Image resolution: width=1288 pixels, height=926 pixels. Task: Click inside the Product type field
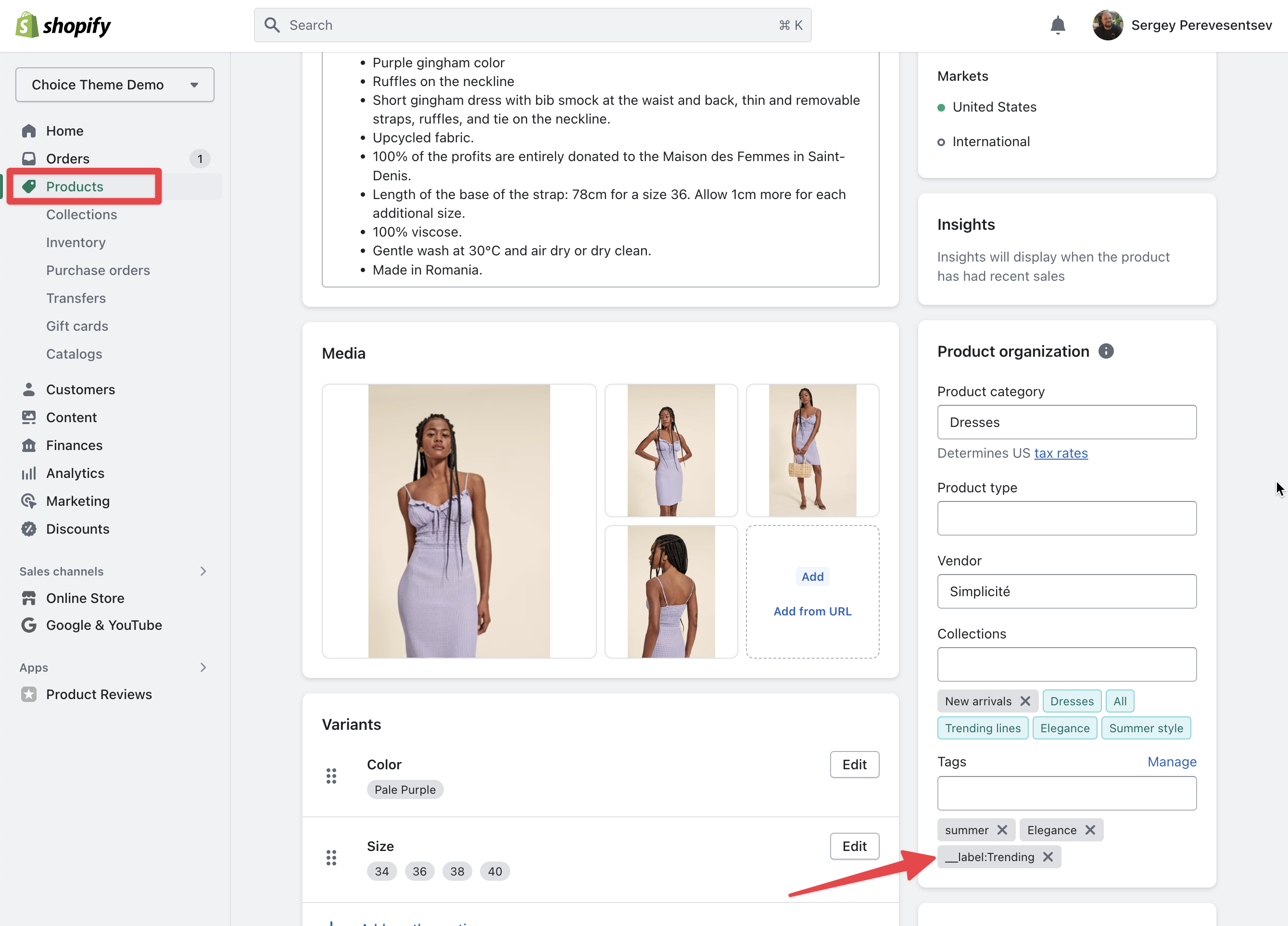(1066, 518)
